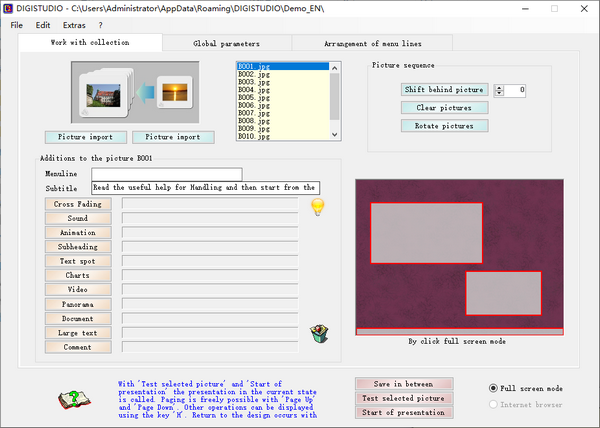Image resolution: width=600 pixels, height=428 pixels.
Task: Click the bottom menu bar strip in preview
Action: click(460, 332)
